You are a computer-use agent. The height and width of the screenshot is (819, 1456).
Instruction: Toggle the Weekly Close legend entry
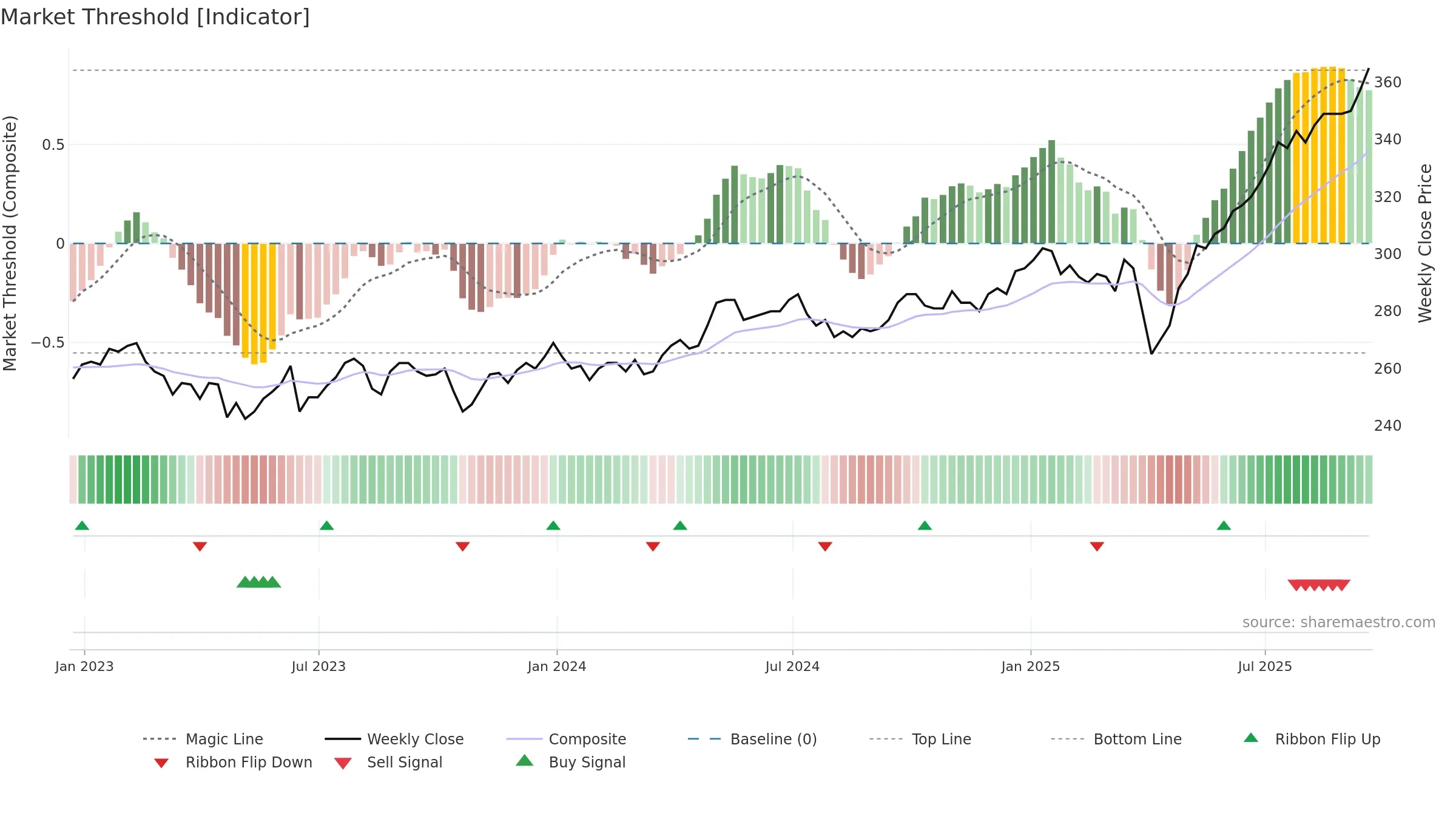pyautogui.click(x=394, y=739)
